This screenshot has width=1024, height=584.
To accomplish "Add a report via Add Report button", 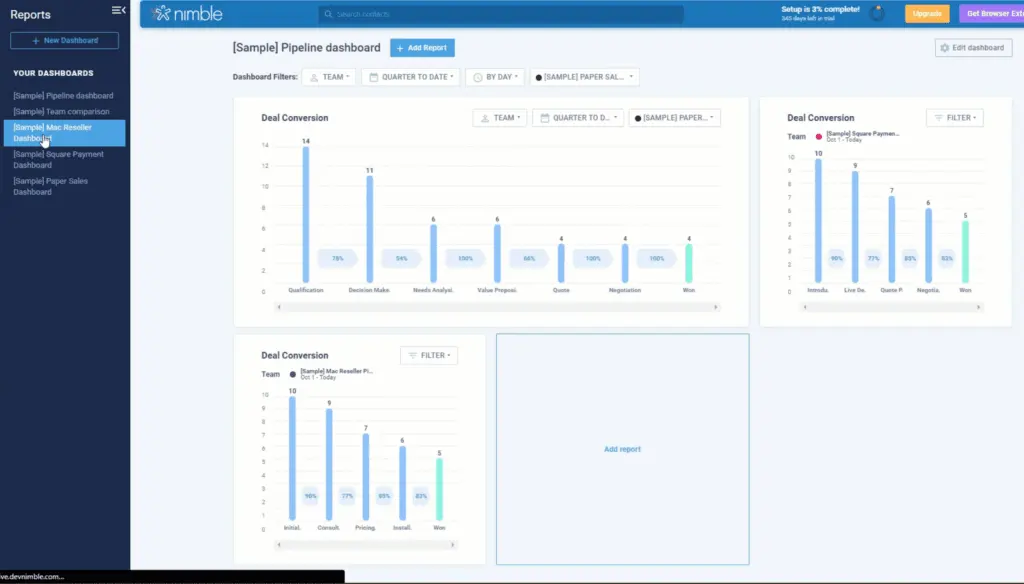I will 423,48.
